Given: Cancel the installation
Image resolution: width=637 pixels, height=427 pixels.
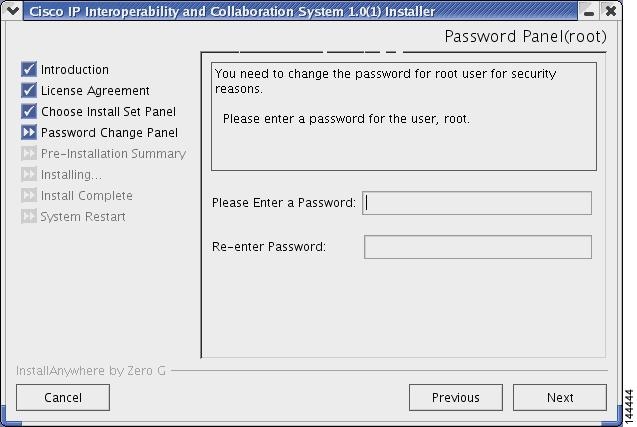Looking at the screenshot, I should click(63, 397).
